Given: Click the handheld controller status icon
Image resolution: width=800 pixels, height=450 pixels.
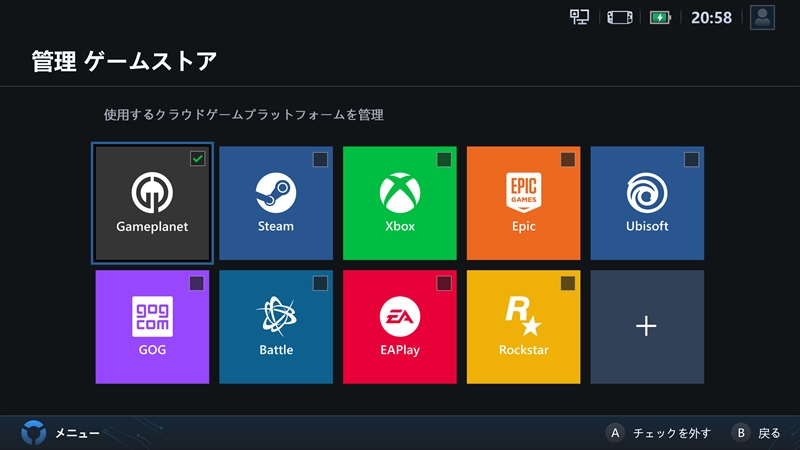Looking at the screenshot, I should [619, 17].
